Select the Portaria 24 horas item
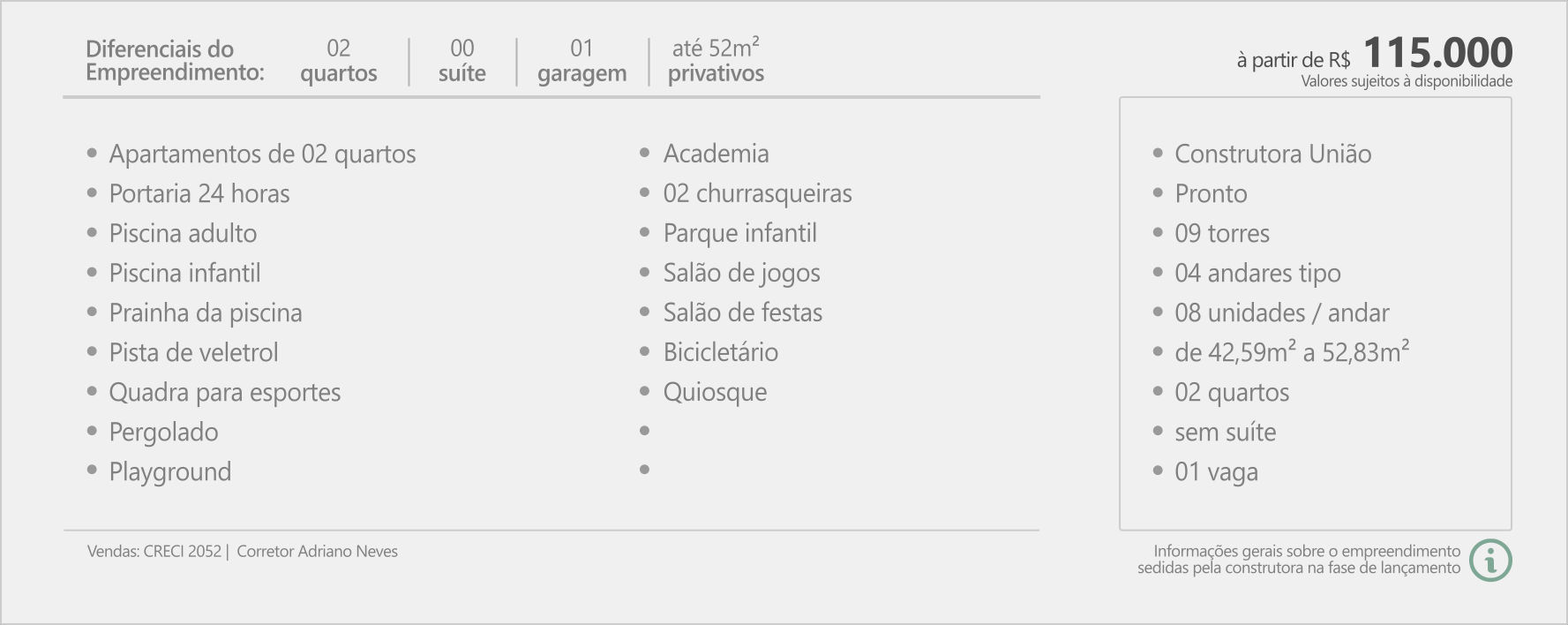This screenshot has height=625, width=1568. [x=199, y=193]
